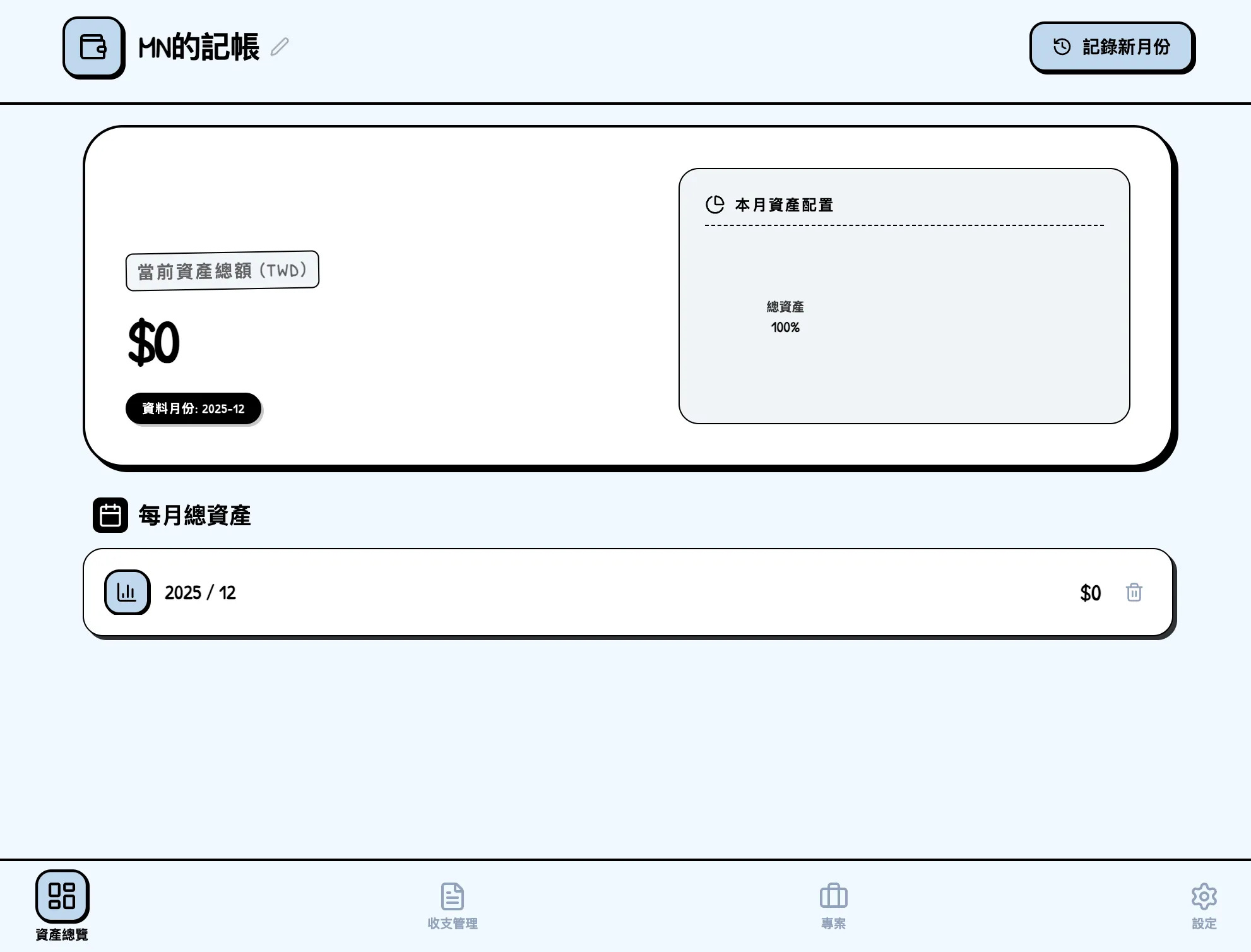Click the 當前資產總額 (TWD) label

coord(222,271)
